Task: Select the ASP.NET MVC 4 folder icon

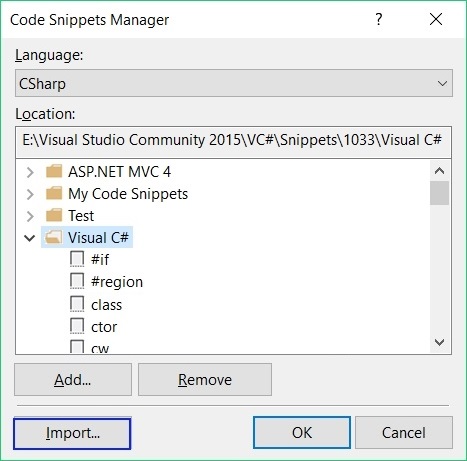Action: 54,172
